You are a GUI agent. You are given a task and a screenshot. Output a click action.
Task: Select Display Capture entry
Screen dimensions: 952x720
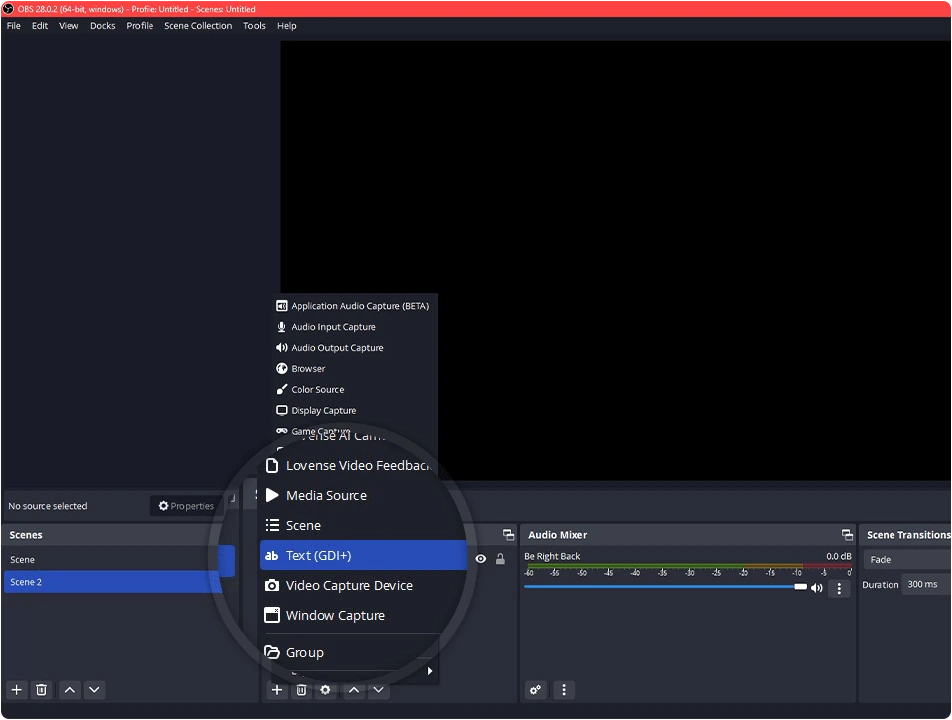[x=355, y=410]
